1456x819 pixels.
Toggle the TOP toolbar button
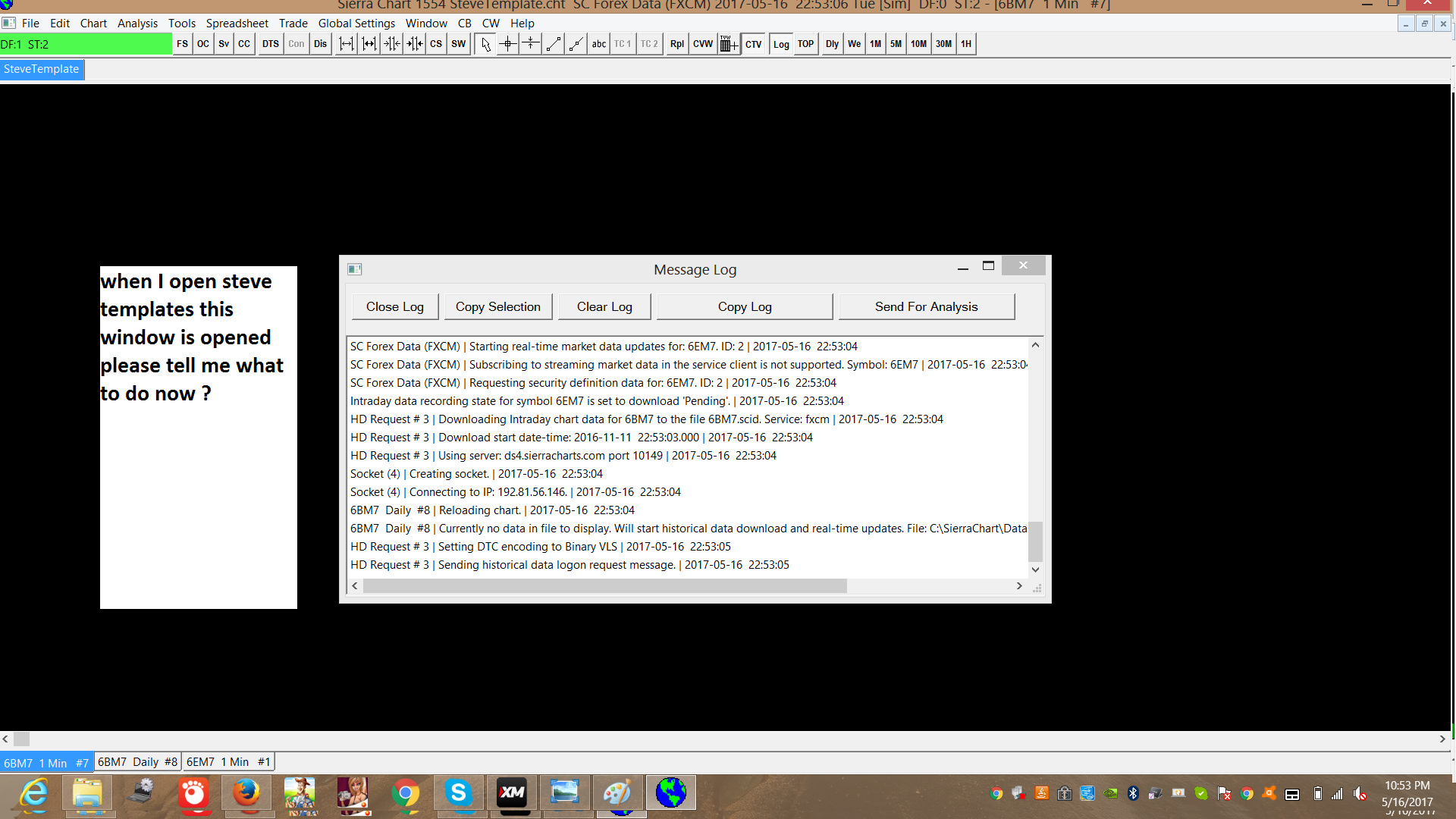pos(805,44)
